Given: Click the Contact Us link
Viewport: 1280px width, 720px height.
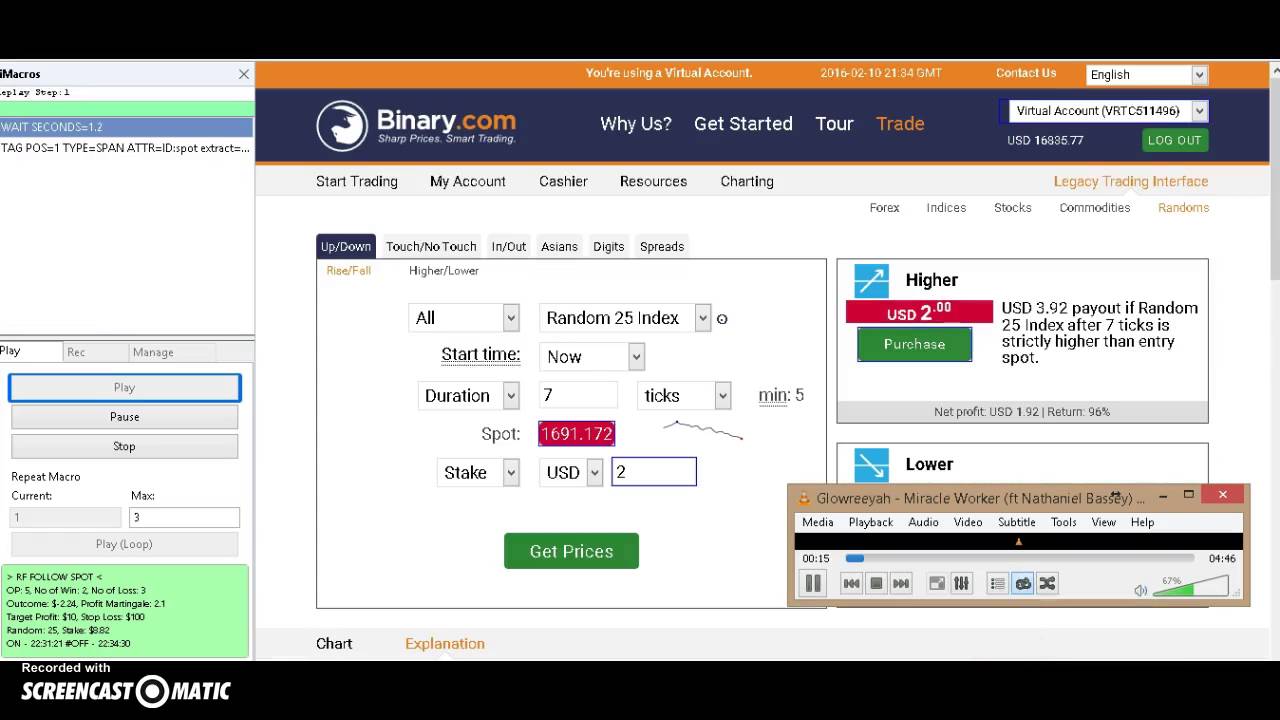Looking at the screenshot, I should point(1026,73).
